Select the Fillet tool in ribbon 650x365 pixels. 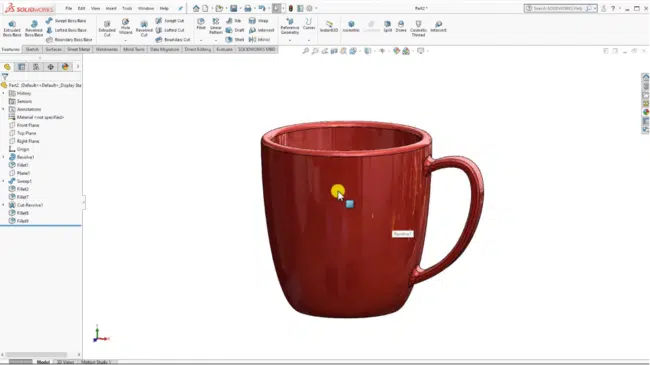[201, 24]
